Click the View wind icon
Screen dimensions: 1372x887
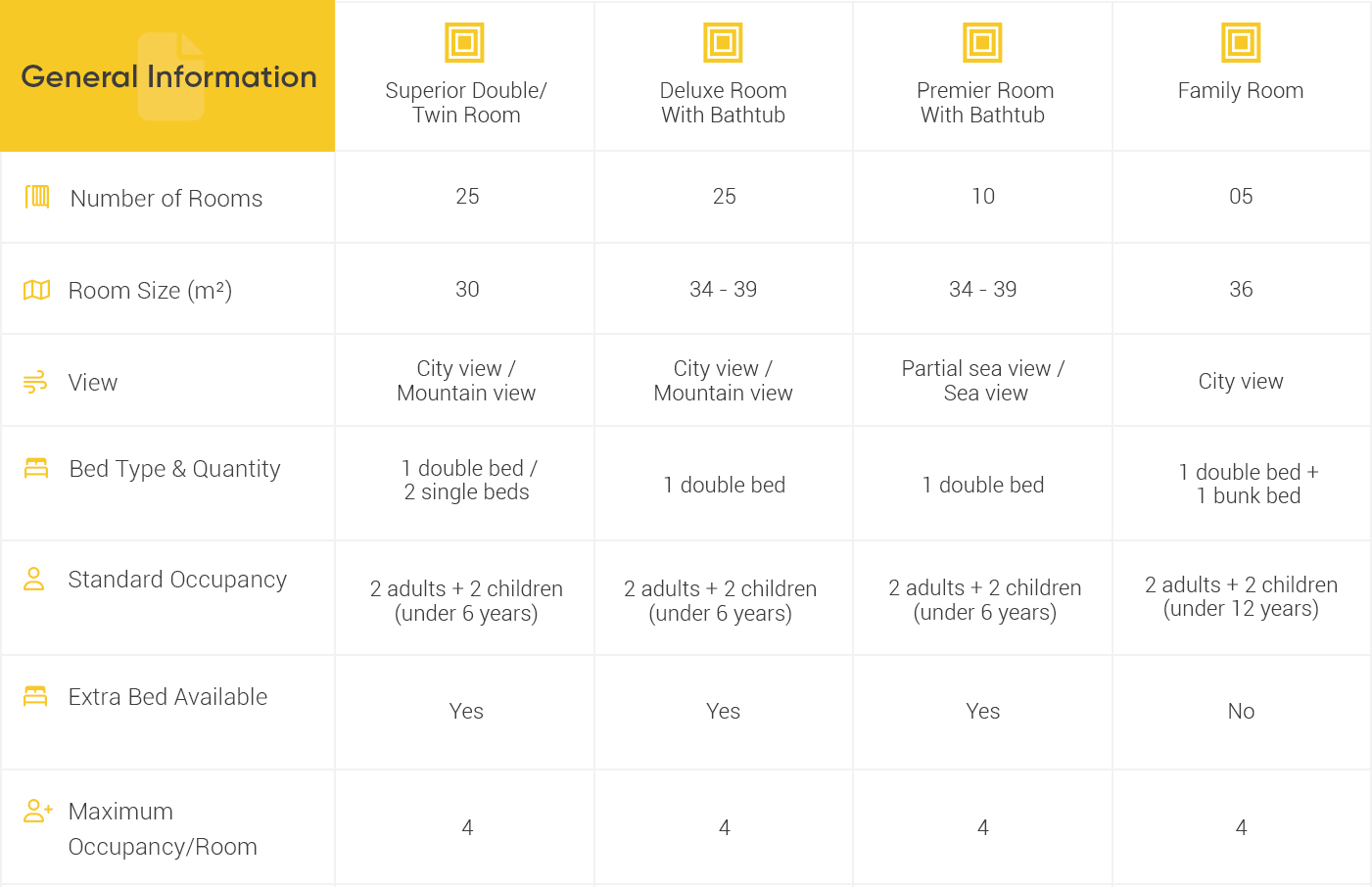(x=35, y=382)
